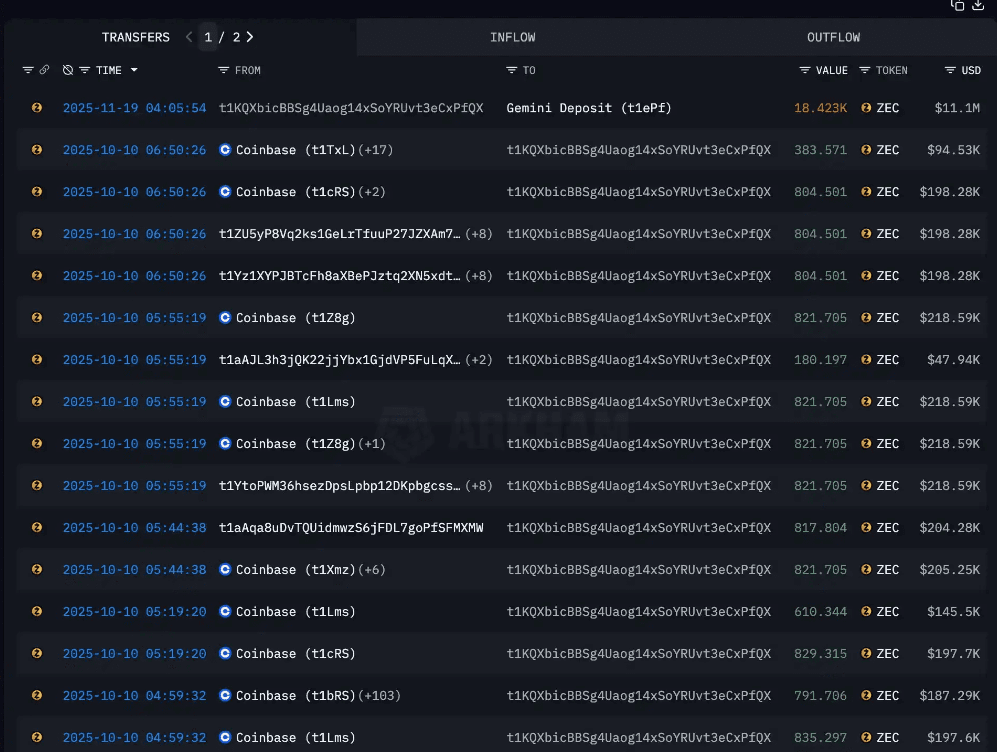Click the copy icon at top right
997x752 pixels.
[958, 5]
